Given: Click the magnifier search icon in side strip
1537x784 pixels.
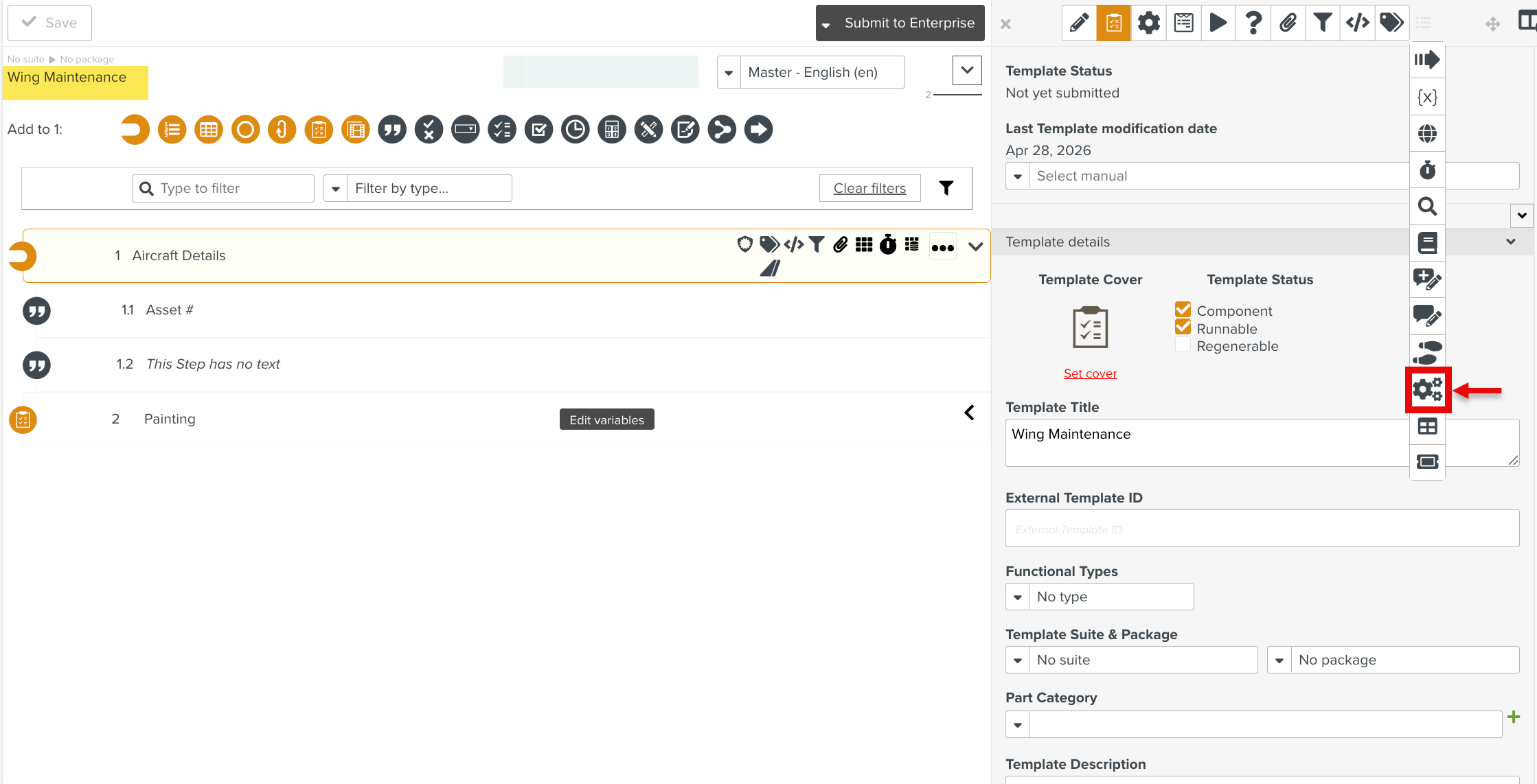Looking at the screenshot, I should coord(1427,206).
